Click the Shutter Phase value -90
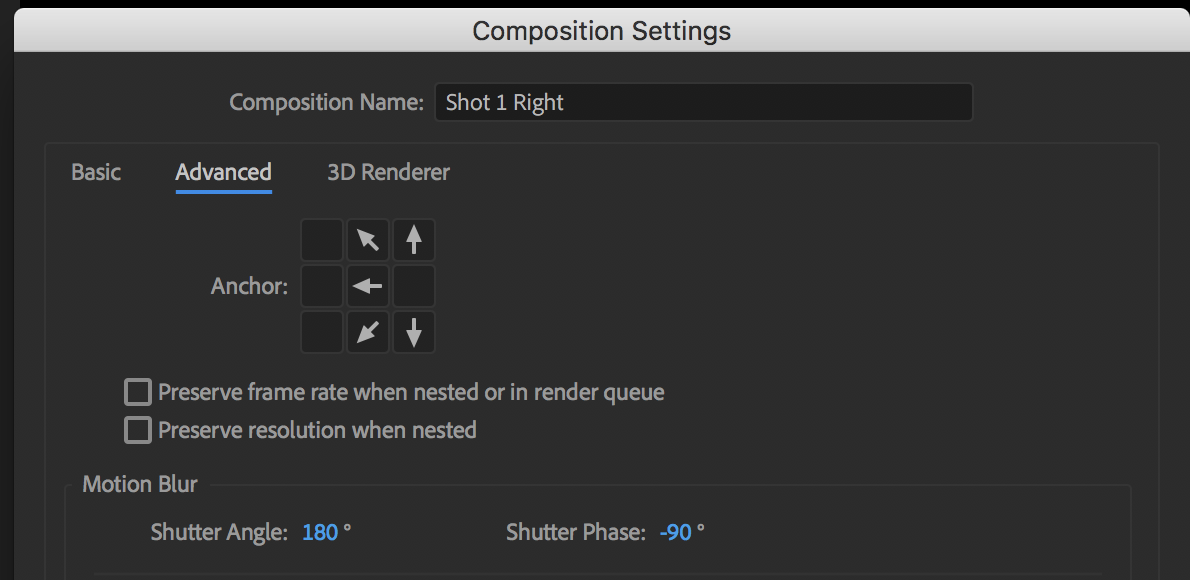 click(x=676, y=532)
